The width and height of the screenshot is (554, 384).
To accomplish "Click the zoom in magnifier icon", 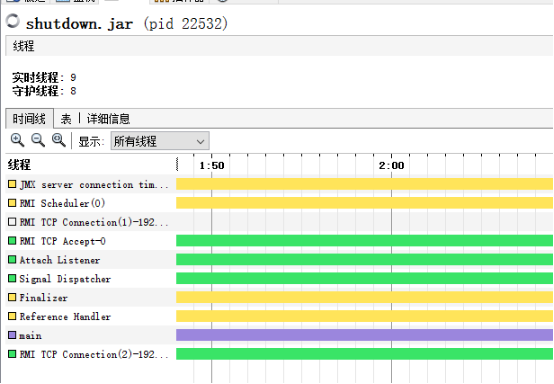I will pyautogui.click(x=17, y=140).
